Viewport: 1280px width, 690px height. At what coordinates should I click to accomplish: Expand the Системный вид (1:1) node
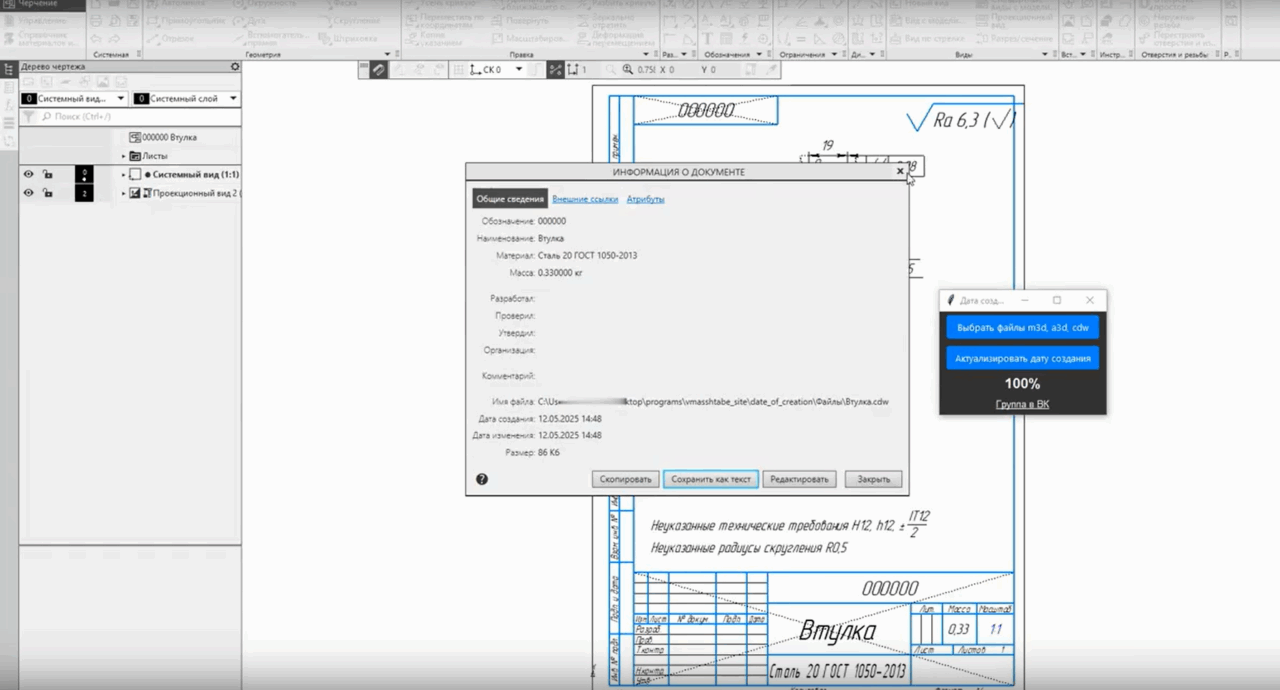tap(124, 174)
